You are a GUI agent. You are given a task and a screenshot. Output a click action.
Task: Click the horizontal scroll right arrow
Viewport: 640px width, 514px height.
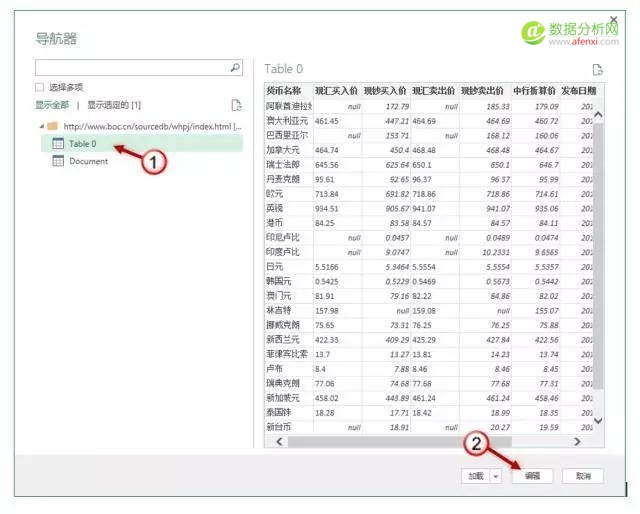(577, 441)
